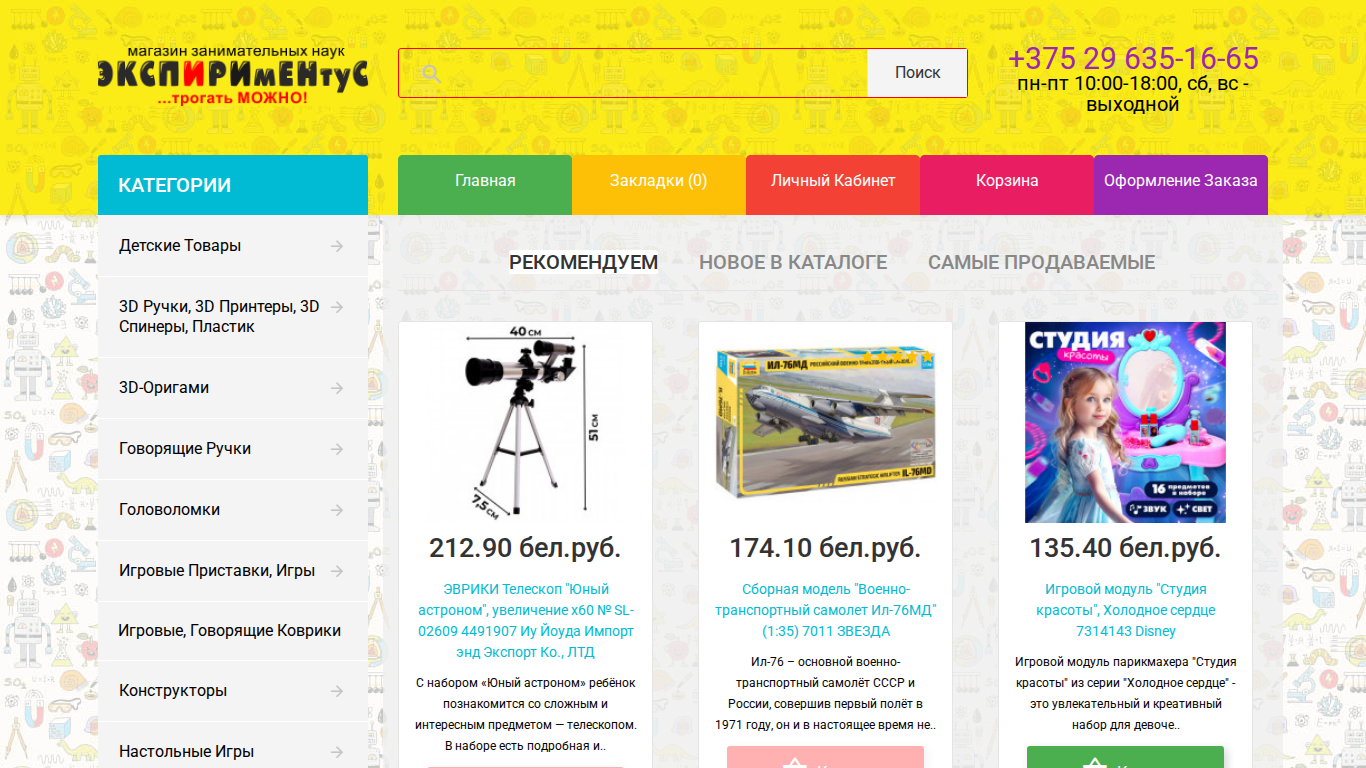1366x768 pixels.
Task: Click the Поиск search button
Action: (917, 73)
